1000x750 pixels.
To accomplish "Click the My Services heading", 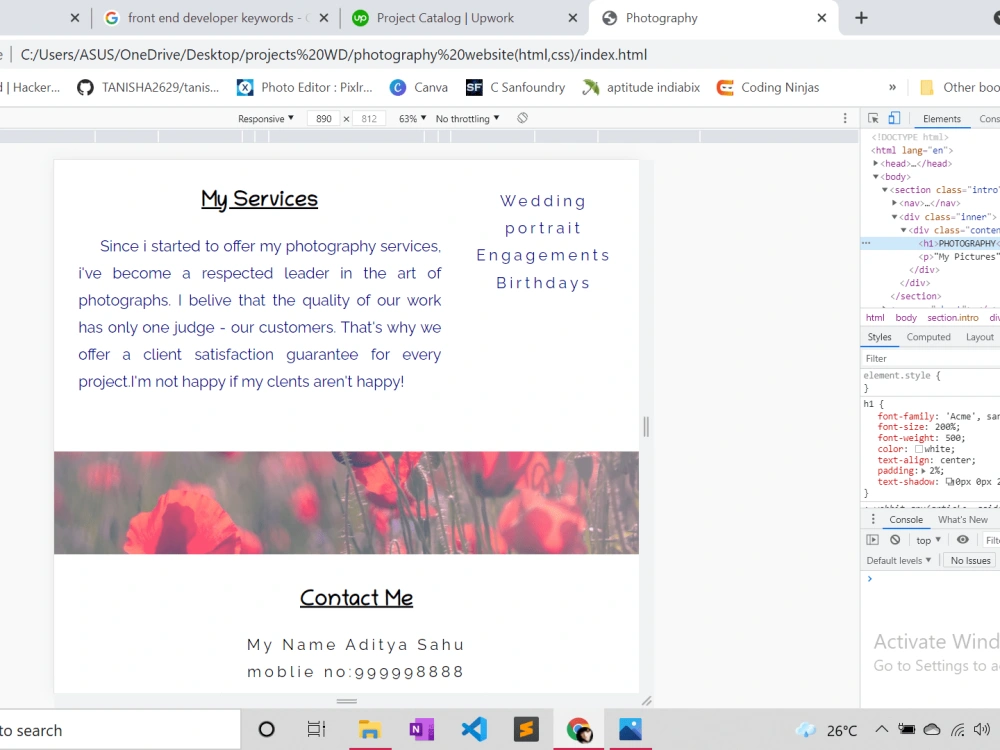I will pos(259,199).
